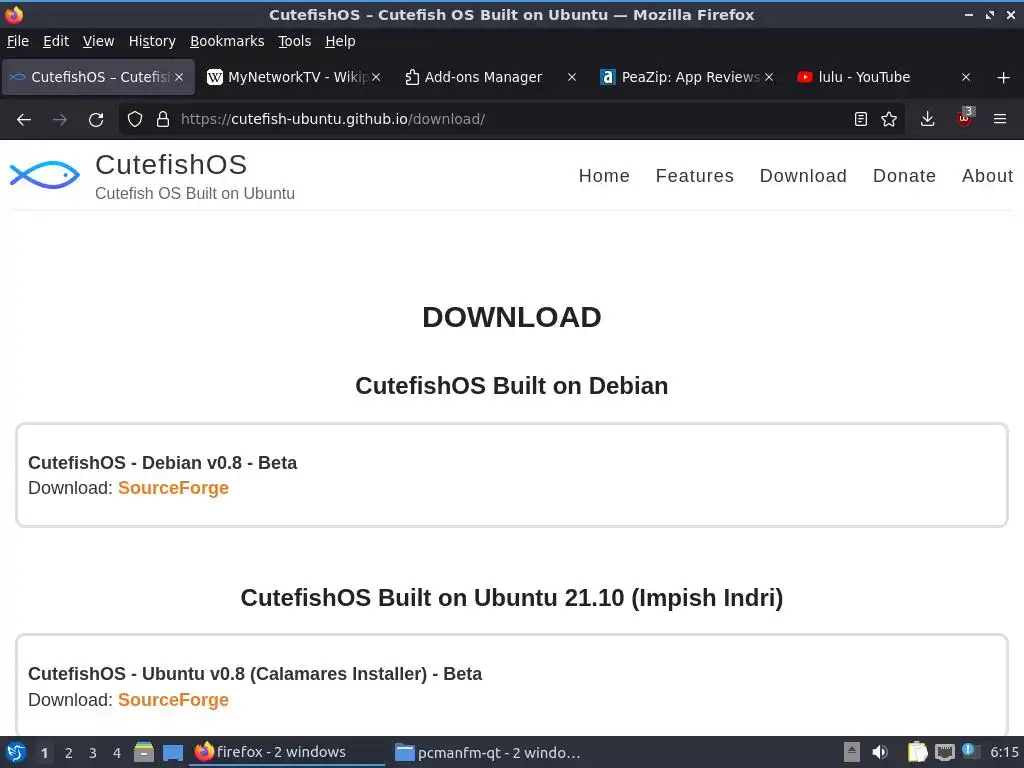
Task: Open a new tab with plus
Action: [x=1004, y=78]
